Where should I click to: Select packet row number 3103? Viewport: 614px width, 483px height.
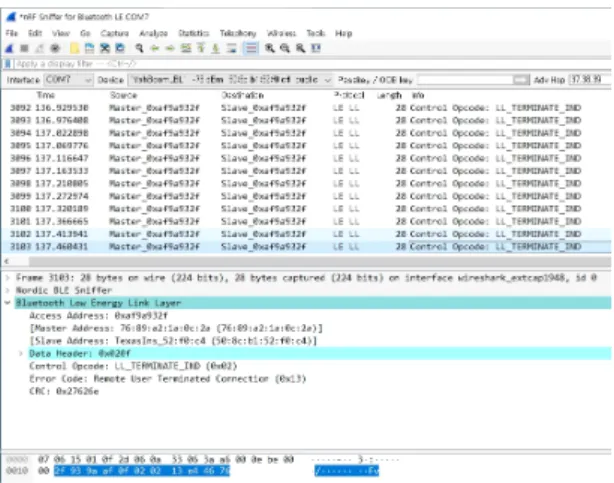[x=306, y=247]
